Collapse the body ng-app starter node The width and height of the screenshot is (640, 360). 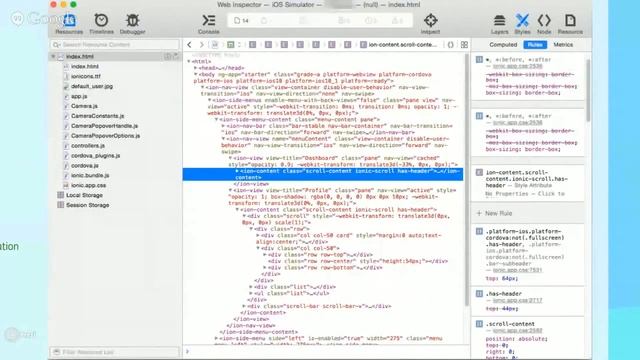tap(196, 75)
